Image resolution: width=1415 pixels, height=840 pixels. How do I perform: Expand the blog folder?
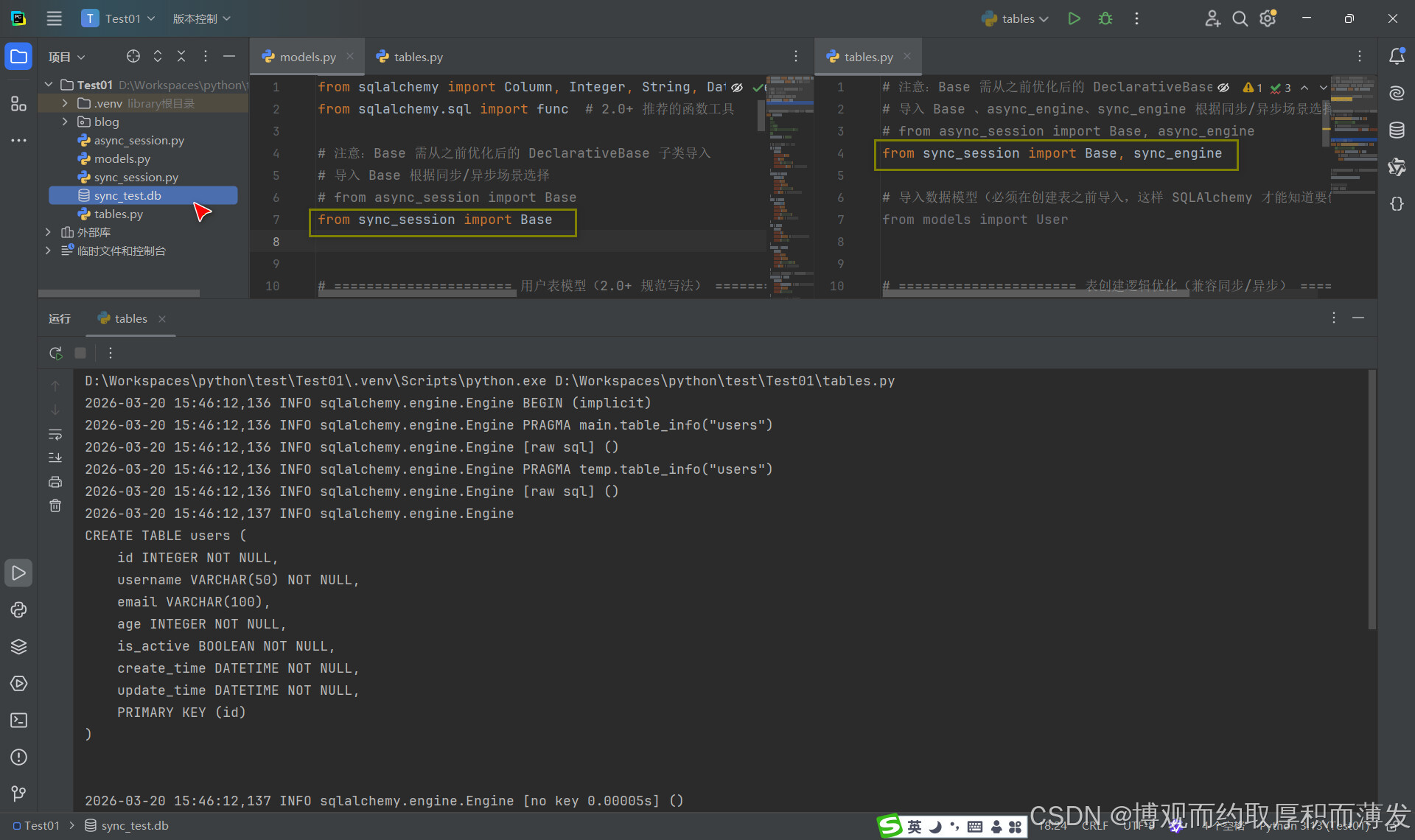(65, 122)
